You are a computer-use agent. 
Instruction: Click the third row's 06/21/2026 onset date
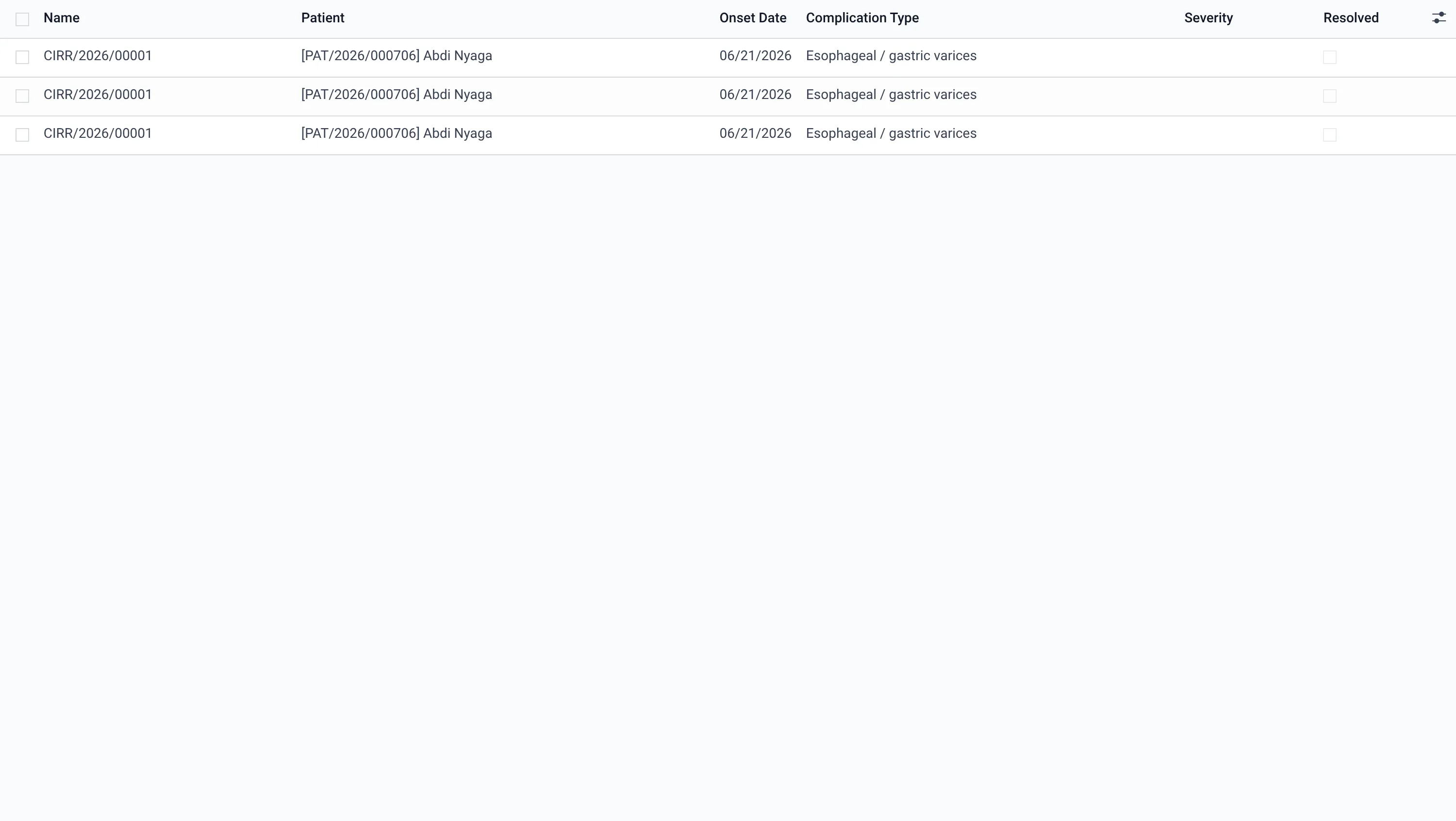click(x=755, y=133)
